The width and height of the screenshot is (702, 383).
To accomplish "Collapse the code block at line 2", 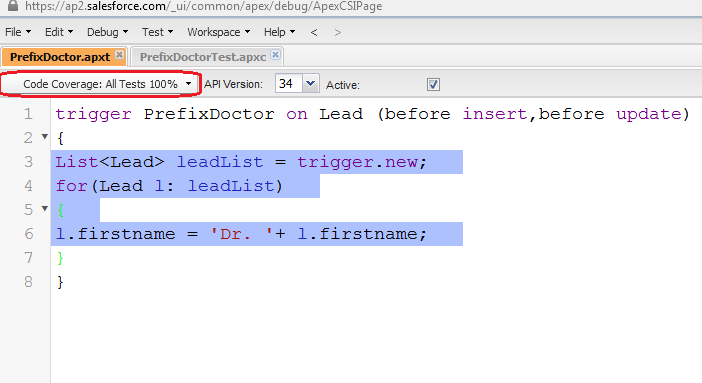I will 45,136.
